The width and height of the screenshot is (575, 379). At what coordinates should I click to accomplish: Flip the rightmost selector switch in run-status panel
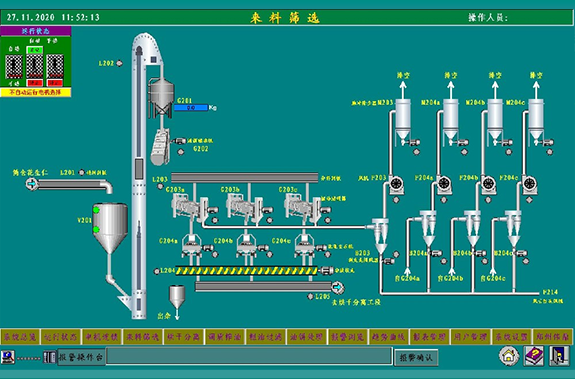(55, 66)
